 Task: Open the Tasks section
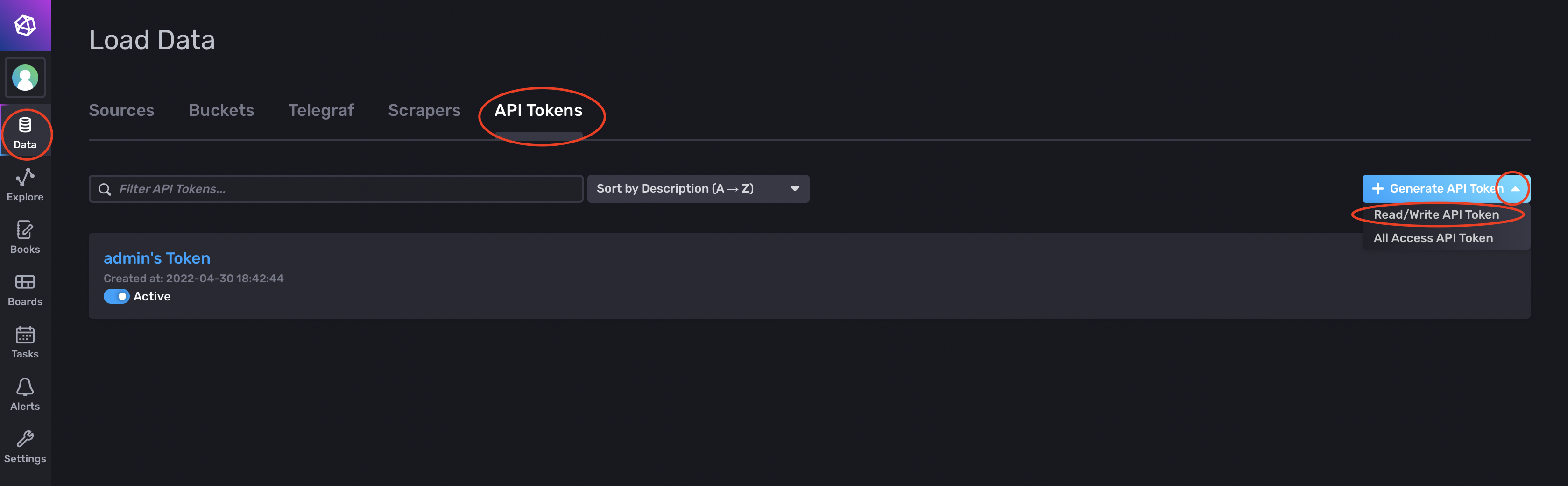point(25,342)
